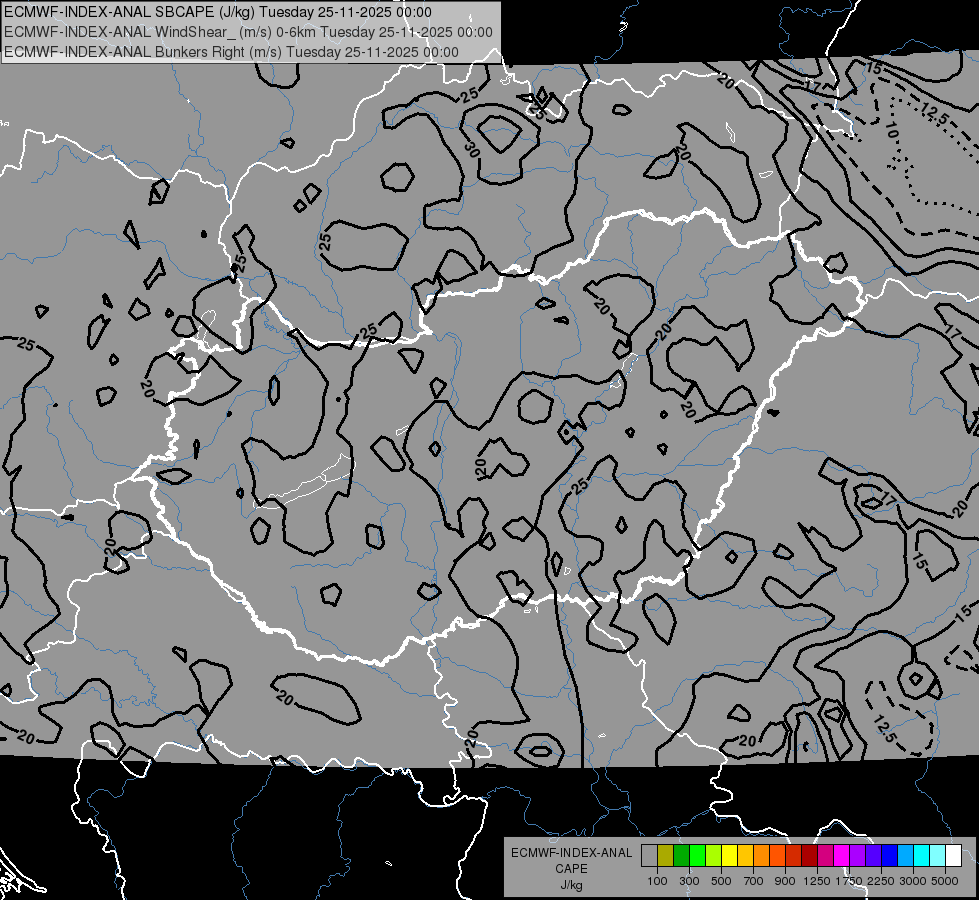Image resolution: width=979 pixels, height=900 pixels.
Task: Select the white legend swatch
Action: tap(953, 856)
